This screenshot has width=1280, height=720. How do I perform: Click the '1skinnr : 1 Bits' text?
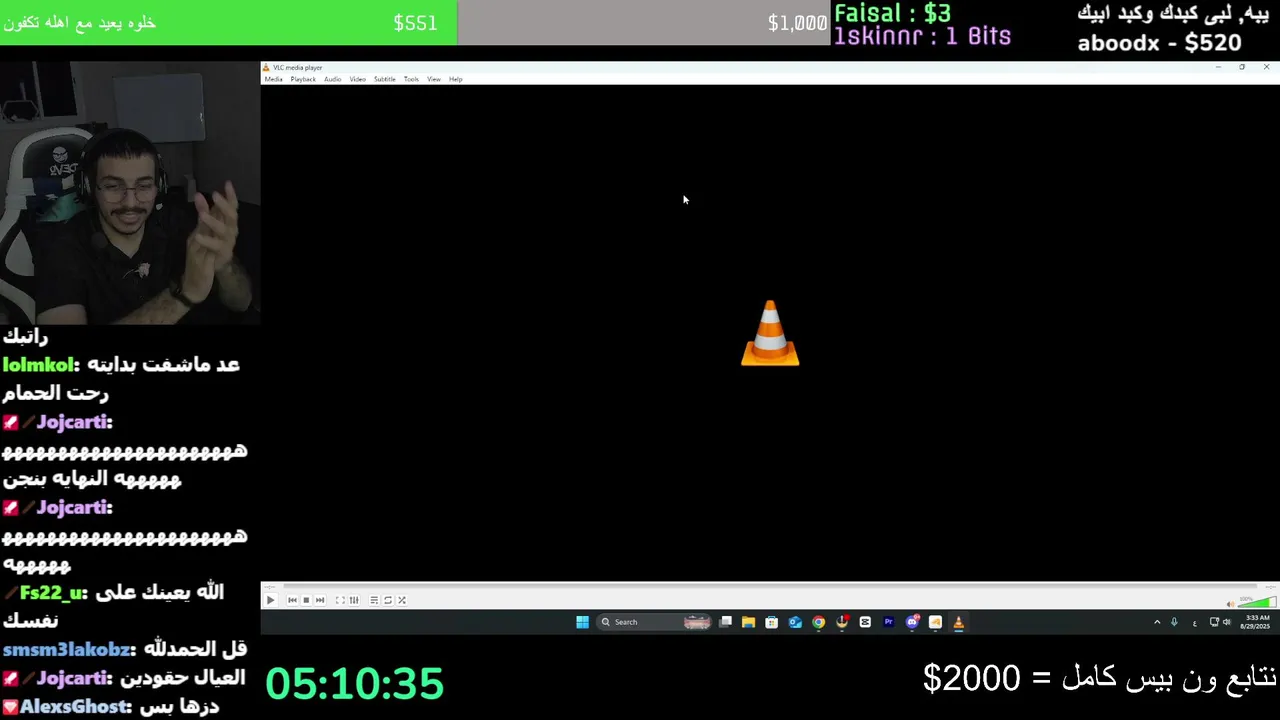tap(922, 37)
